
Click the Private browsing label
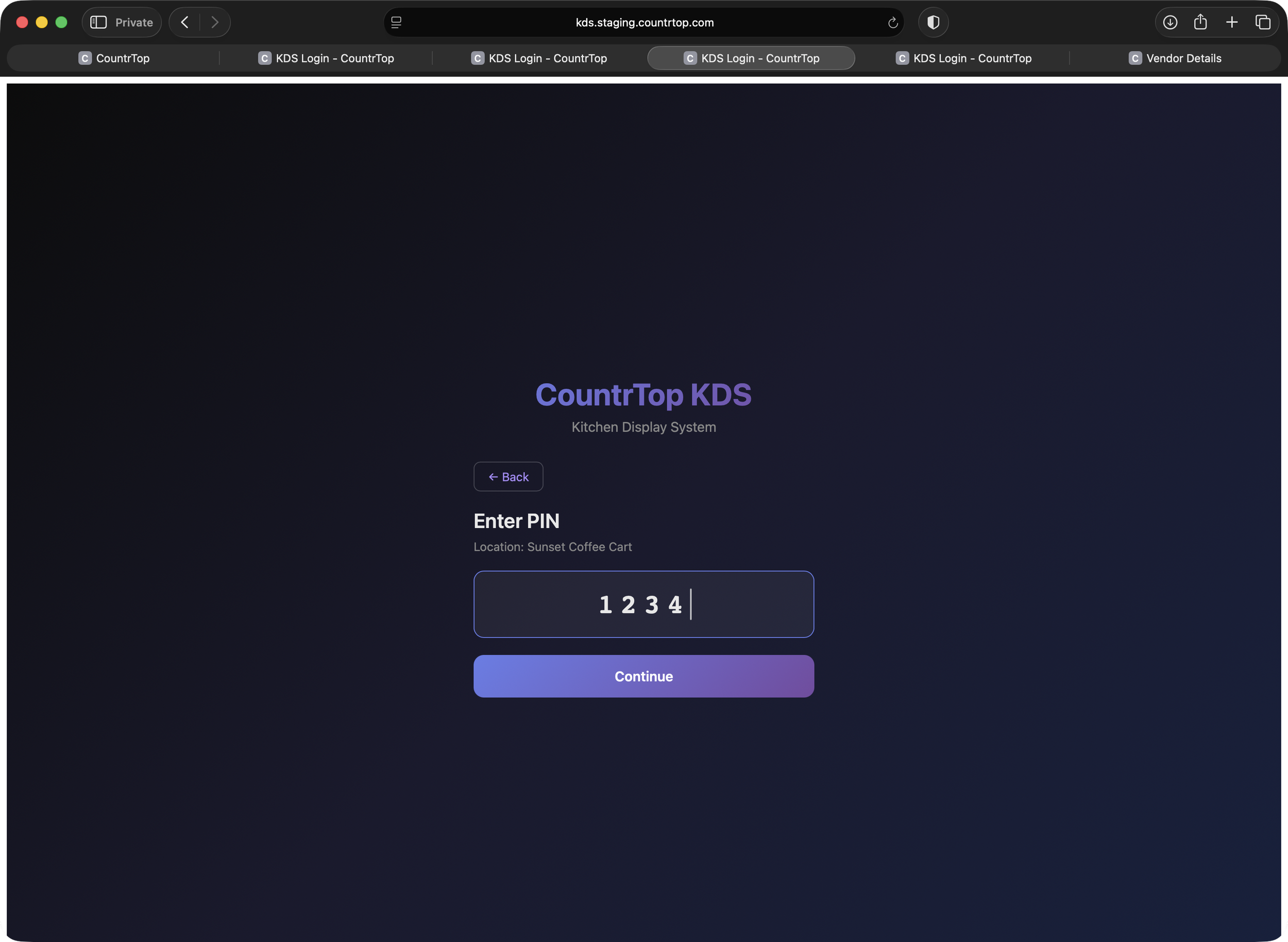click(x=133, y=22)
